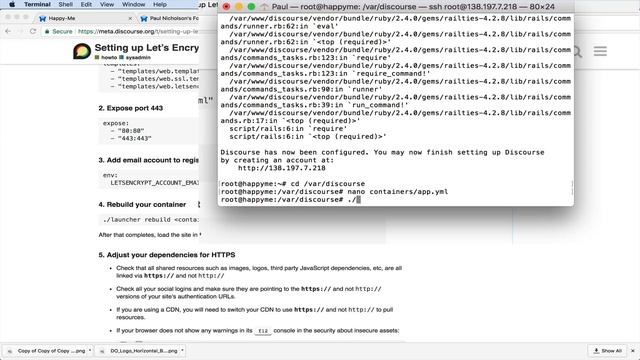Open the Help menu
Image resolution: width=640 pixels, height=360 pixels.
[x=160, y=4]
